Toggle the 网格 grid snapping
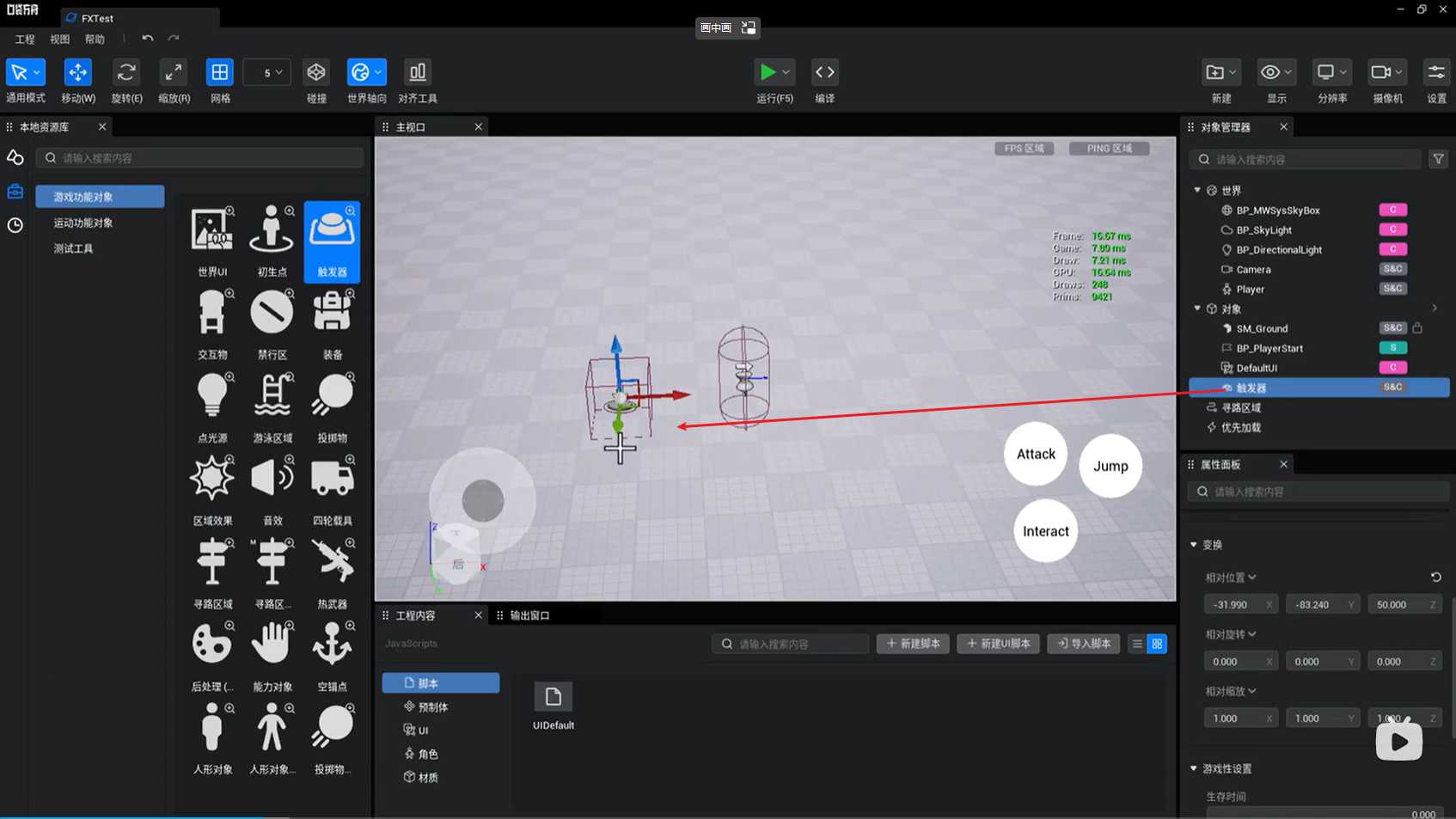The image size is (1456, 819). [x=220, y=73]
